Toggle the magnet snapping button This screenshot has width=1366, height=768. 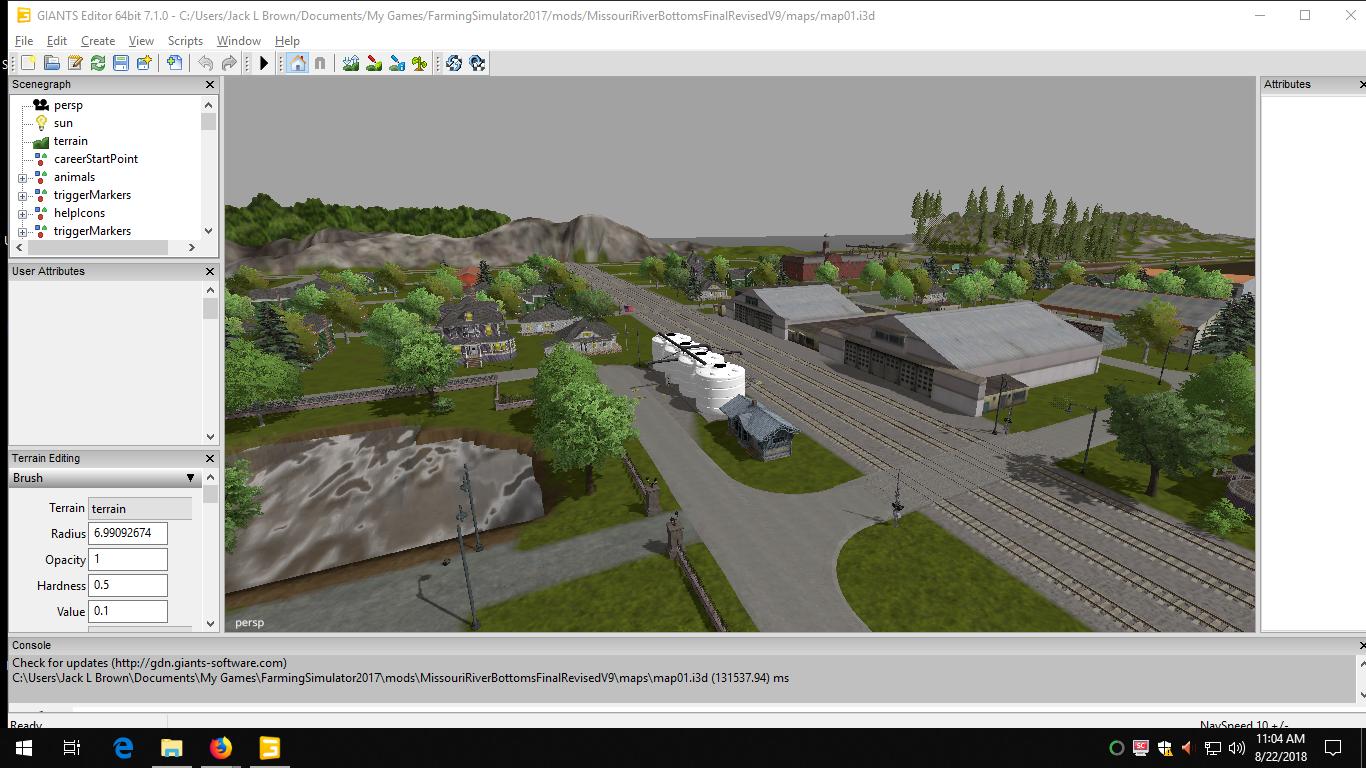(x=320, y=63)
